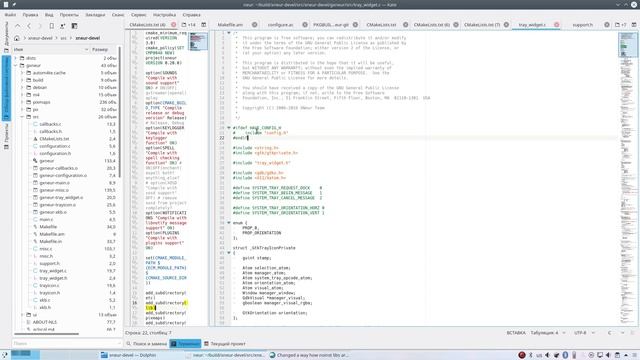Toggle the Терминал bottom panel
Image resolution: width=640 pixels, height=360 pixels.
tap(185, 344)
